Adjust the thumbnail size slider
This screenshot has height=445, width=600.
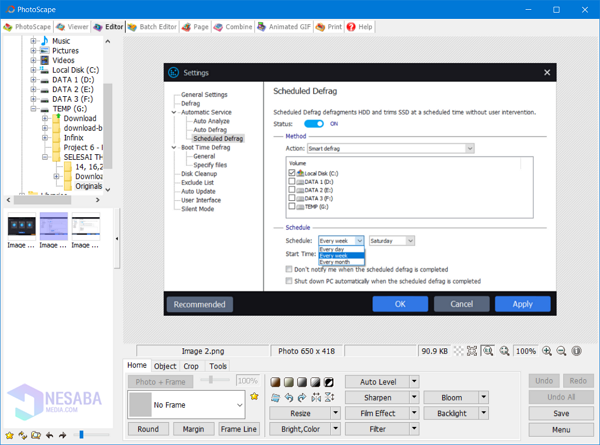(81, 435)
